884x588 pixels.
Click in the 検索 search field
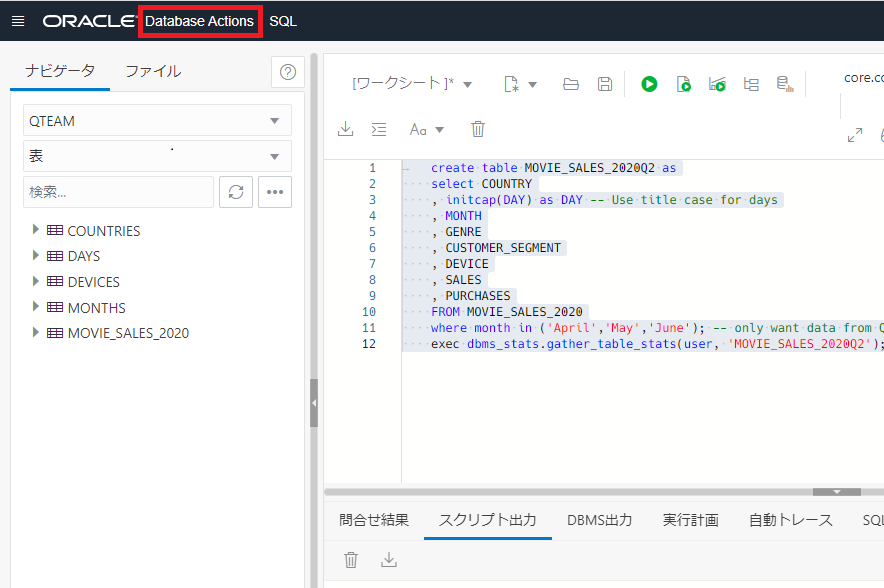point(118,192)
